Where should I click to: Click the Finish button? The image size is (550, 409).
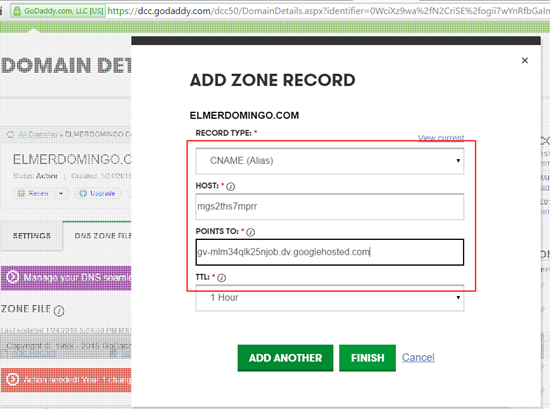point(367,358)
